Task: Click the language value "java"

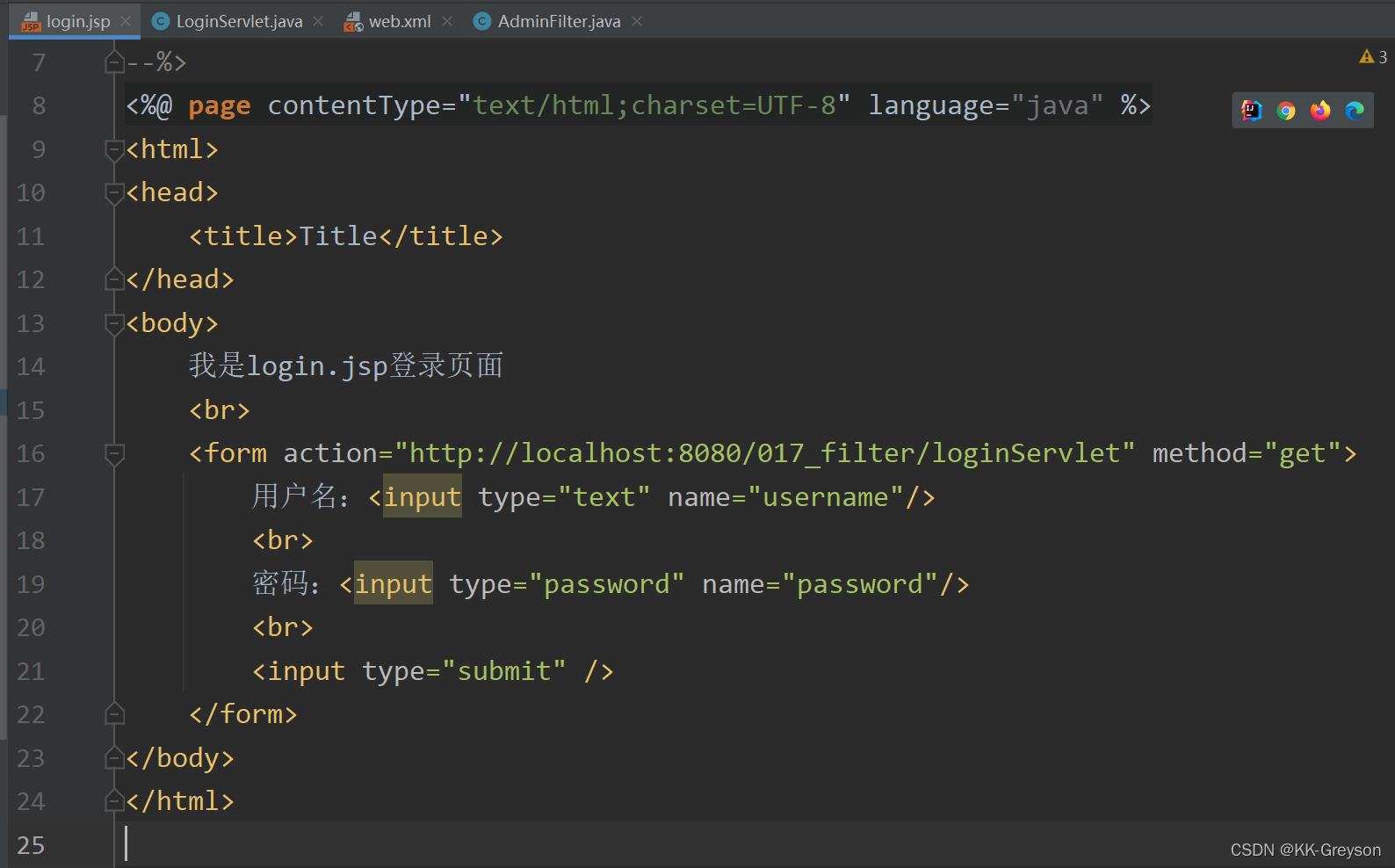Action: pyautogui.click(x=1057, y=105)
